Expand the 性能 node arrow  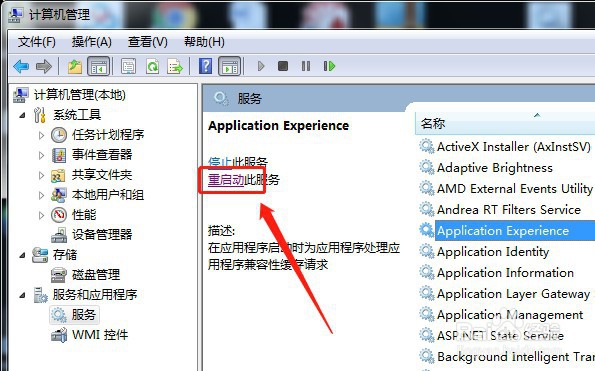[x=41, y=215]
